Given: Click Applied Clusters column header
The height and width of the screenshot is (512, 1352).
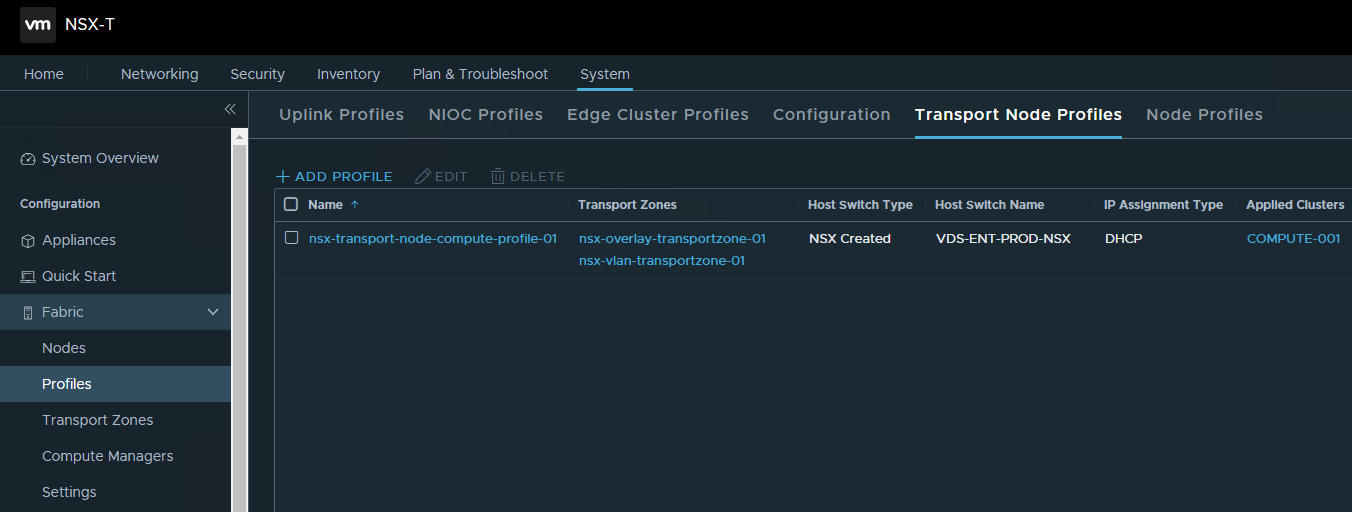Looking at the screenshot, I should [x=1295, y=205].
